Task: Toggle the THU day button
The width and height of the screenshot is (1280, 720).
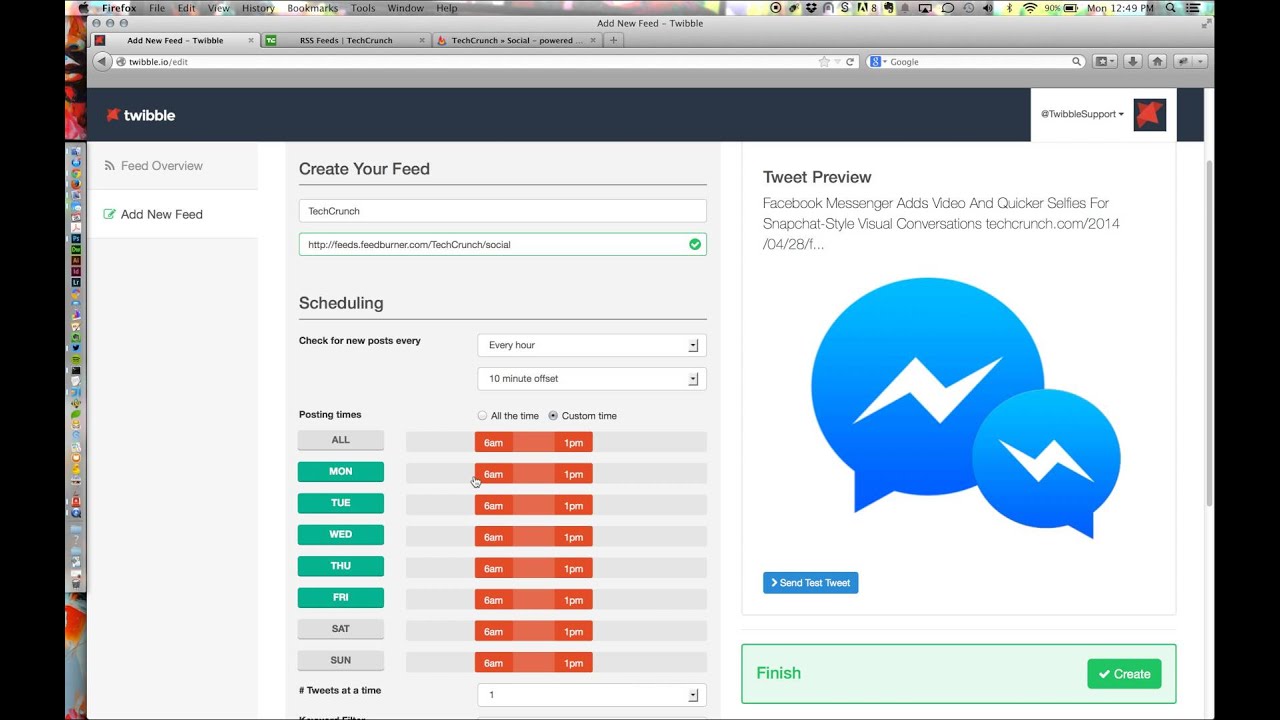Action: pos(341,566)
